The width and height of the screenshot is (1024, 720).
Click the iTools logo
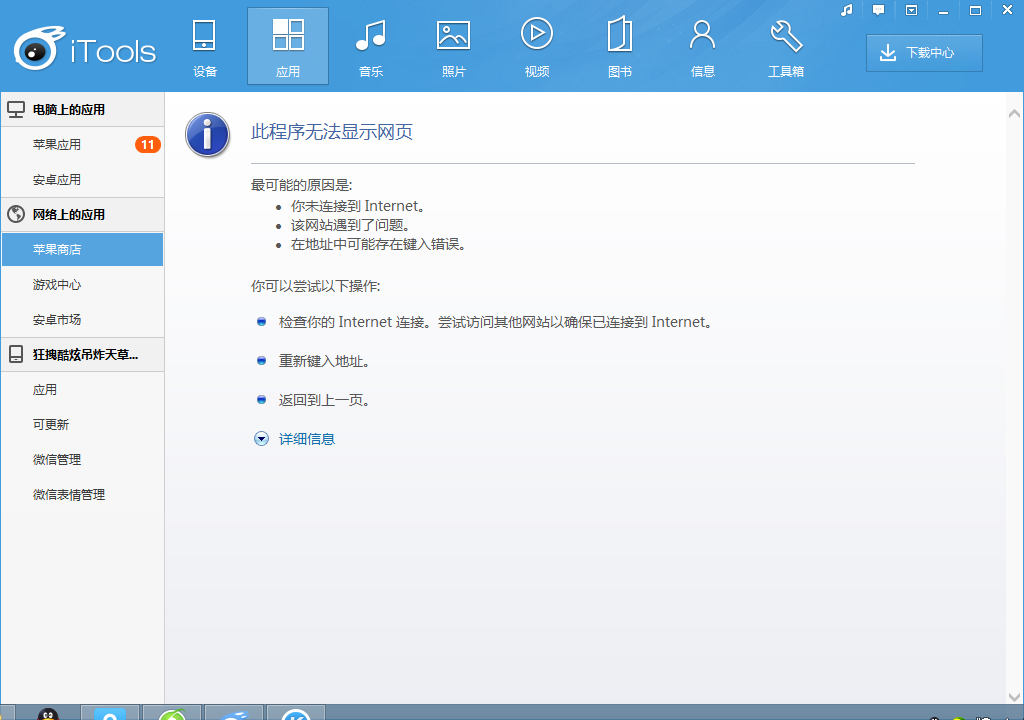click(85, 49)
